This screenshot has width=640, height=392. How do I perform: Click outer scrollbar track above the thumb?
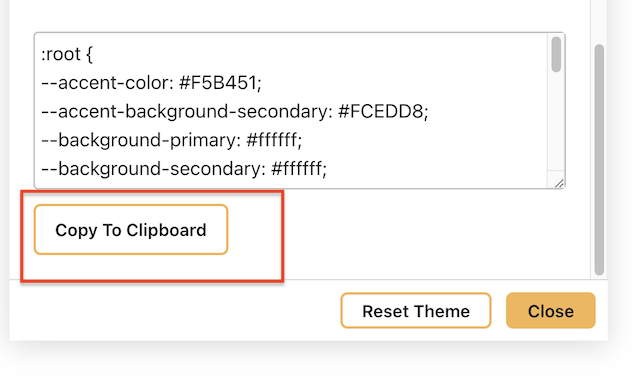point(599,22)
